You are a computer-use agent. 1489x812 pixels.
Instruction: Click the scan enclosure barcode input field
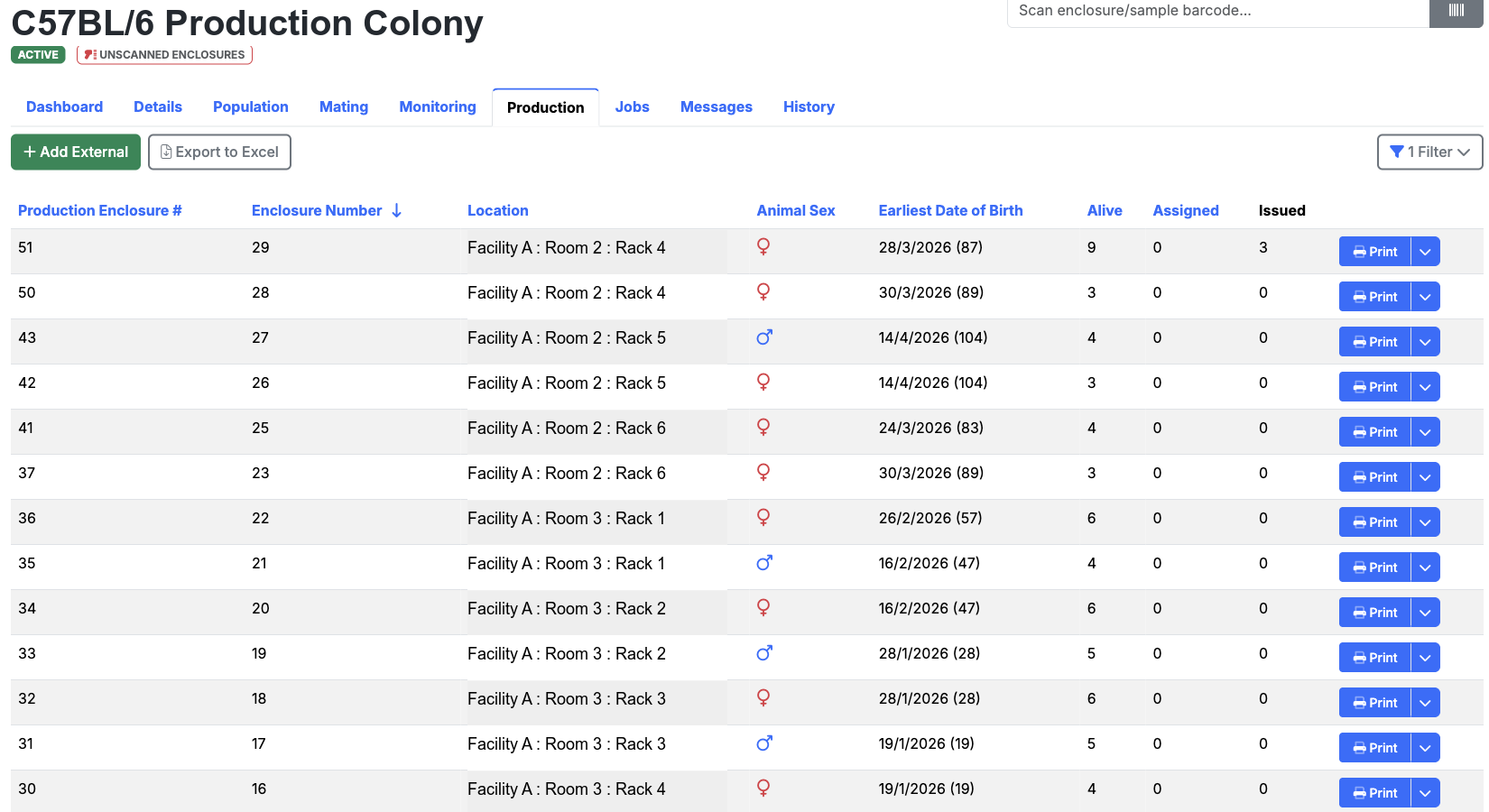pyautogui.click(x=1218, y=12)
